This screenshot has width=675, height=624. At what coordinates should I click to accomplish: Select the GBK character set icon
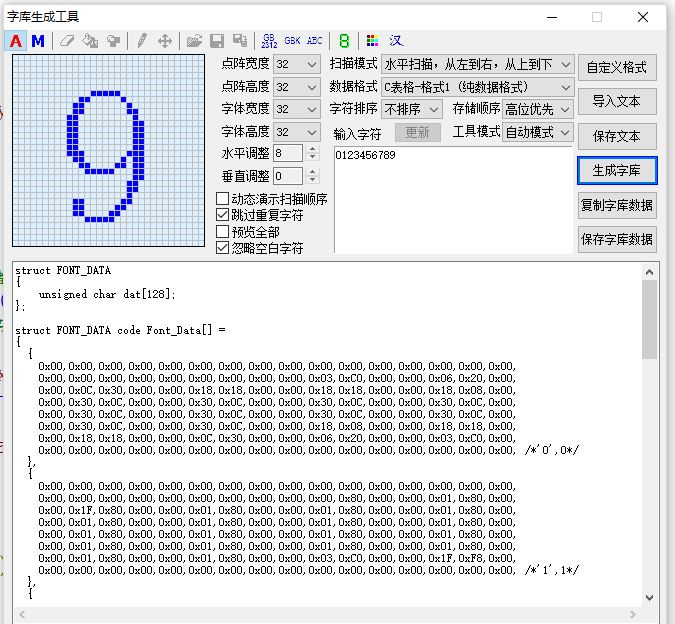pyautogui.click(x=292, y=41)
